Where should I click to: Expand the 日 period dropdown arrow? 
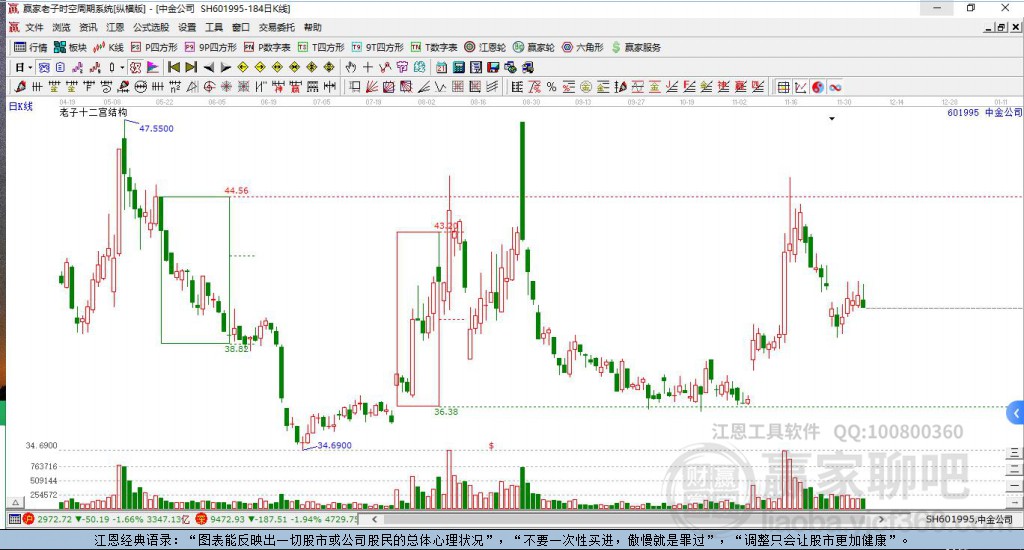[x=30, y=67]
